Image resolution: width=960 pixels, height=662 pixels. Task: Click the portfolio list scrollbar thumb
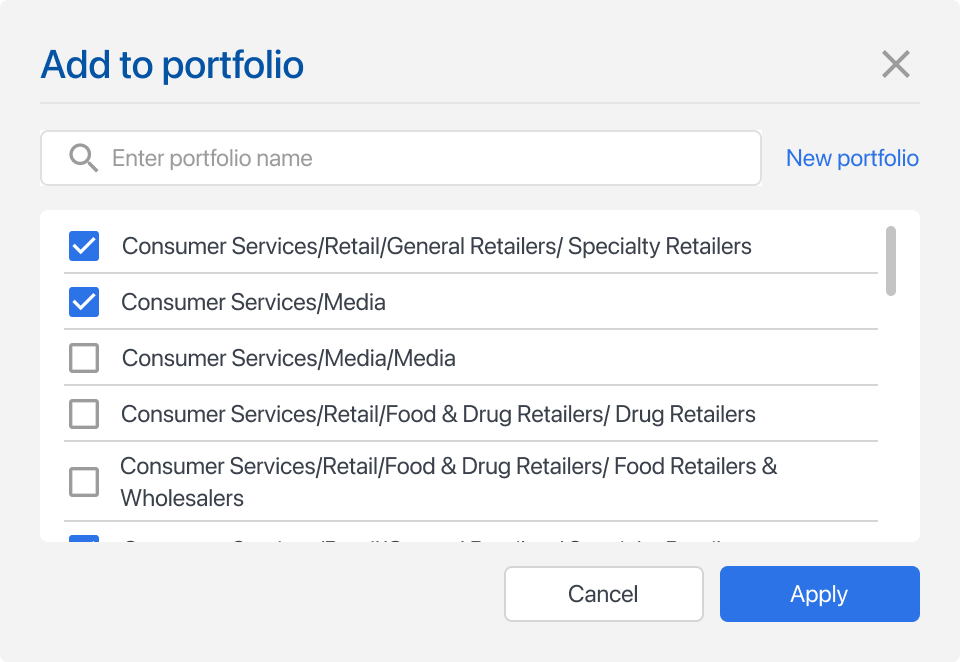point(890,261)
